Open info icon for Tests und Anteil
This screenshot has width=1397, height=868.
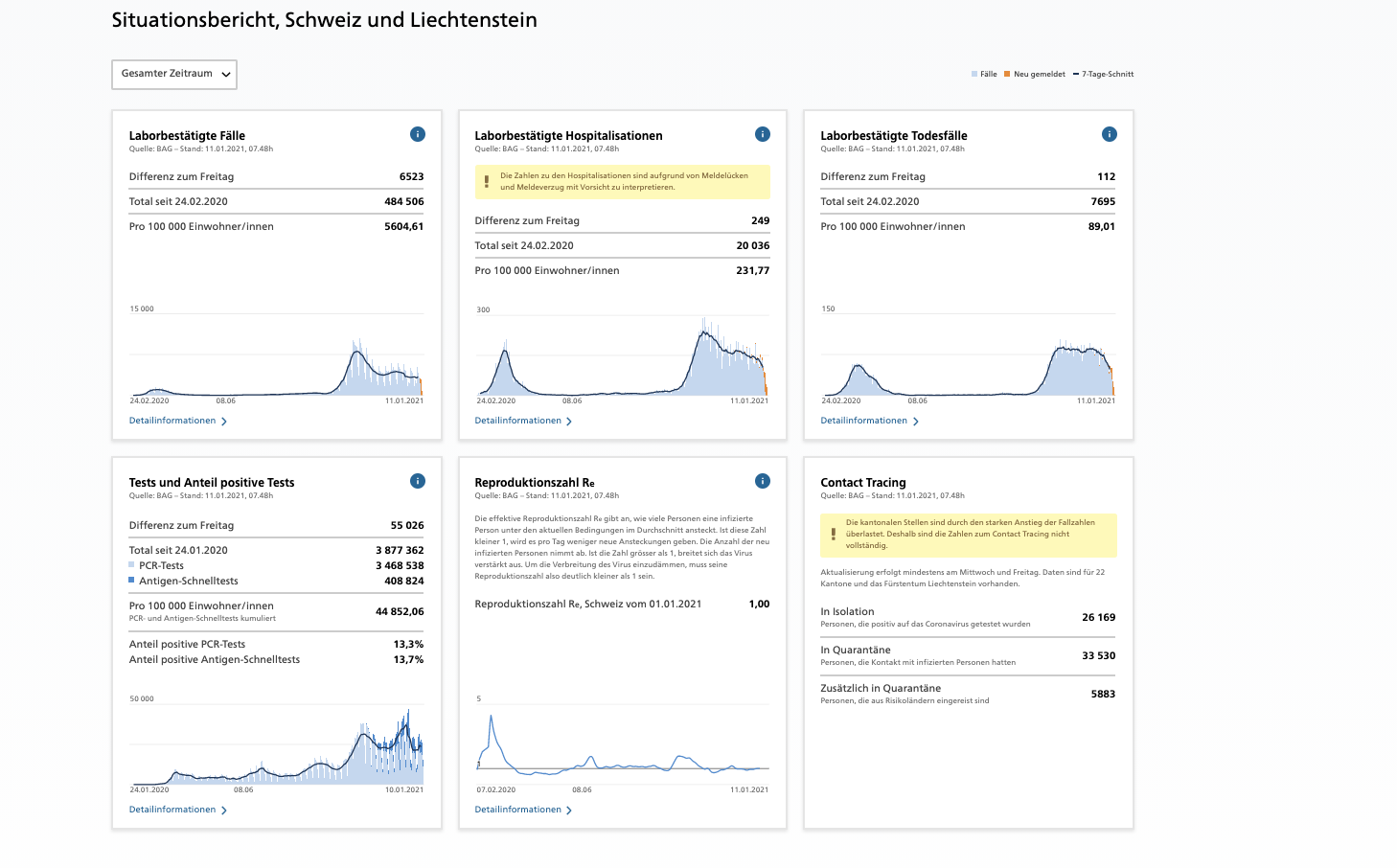(x=417, y=481)
